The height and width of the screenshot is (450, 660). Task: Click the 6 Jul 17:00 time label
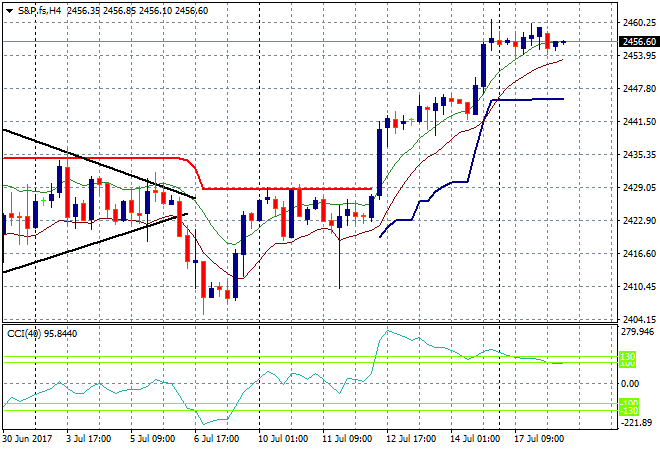coord(216,439)
